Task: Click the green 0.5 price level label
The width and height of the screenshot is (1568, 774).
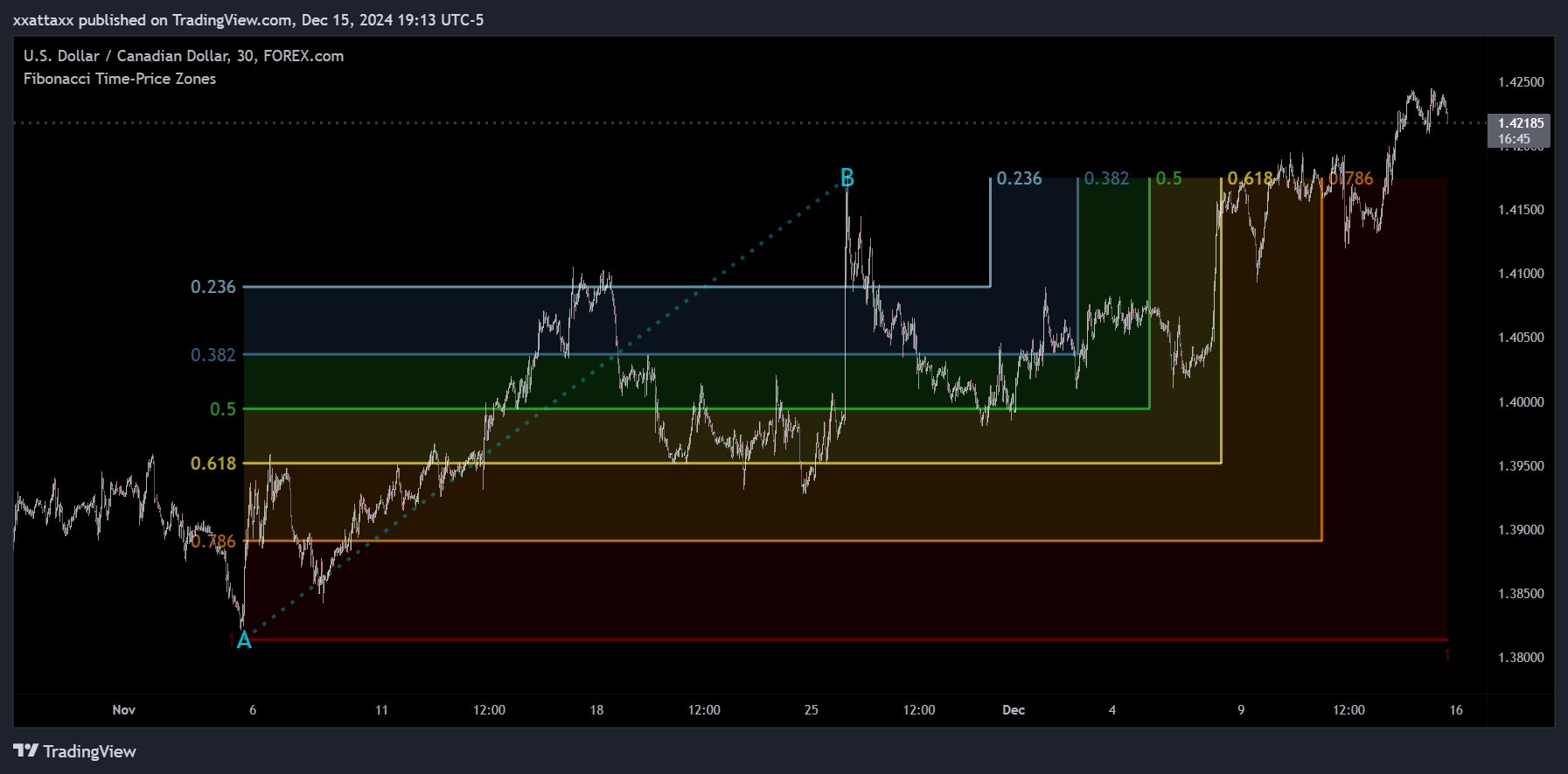Action: (223, 409)
